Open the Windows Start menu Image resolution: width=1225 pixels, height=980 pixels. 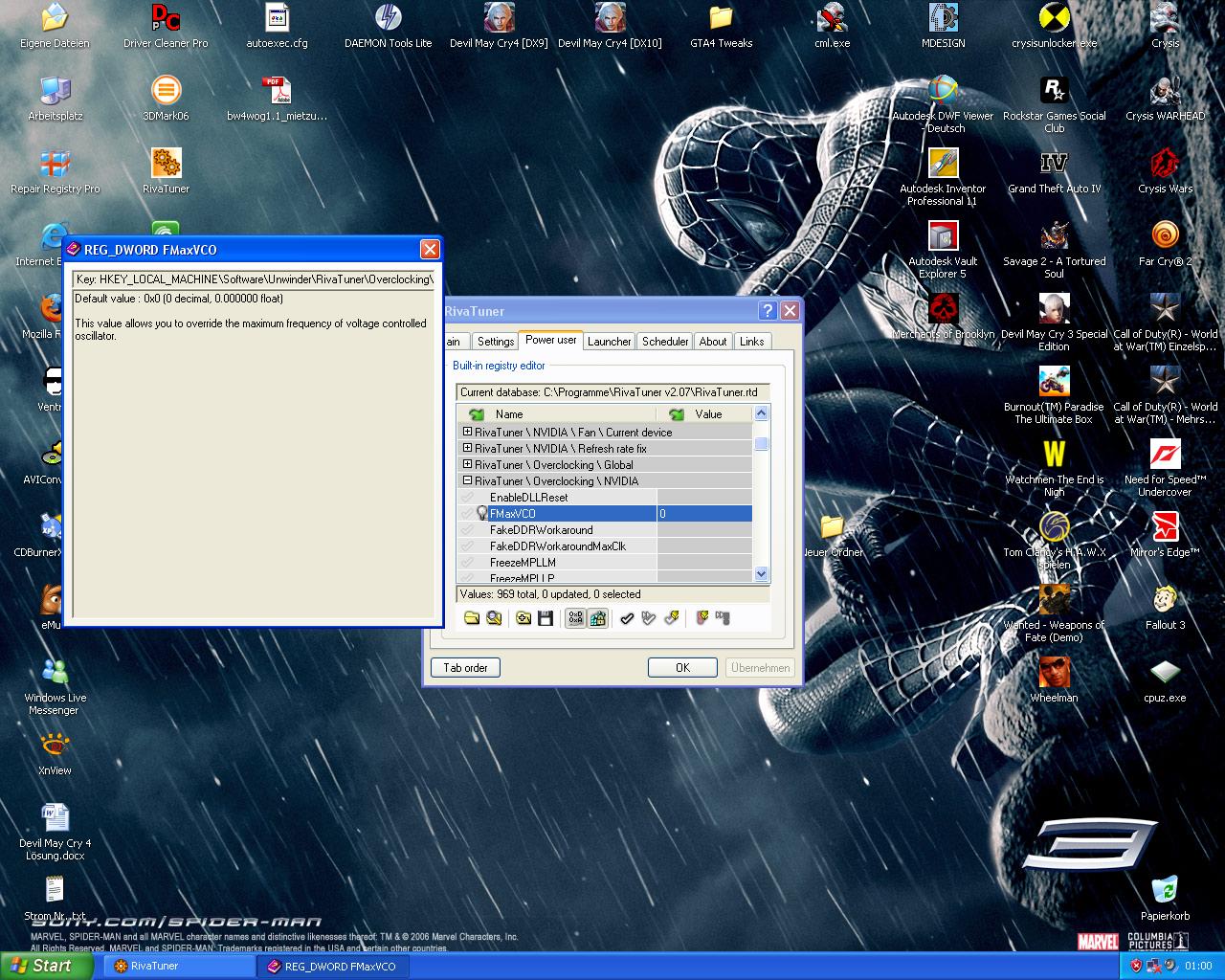point(46,966)
